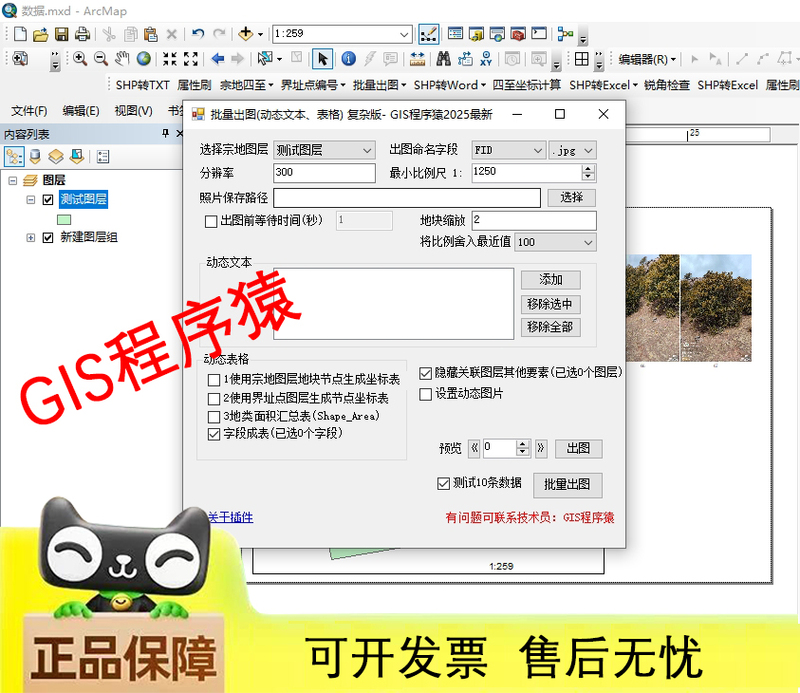Save the map with the Save icon
The height and width of the screenshot is (693, 800).
62,34
